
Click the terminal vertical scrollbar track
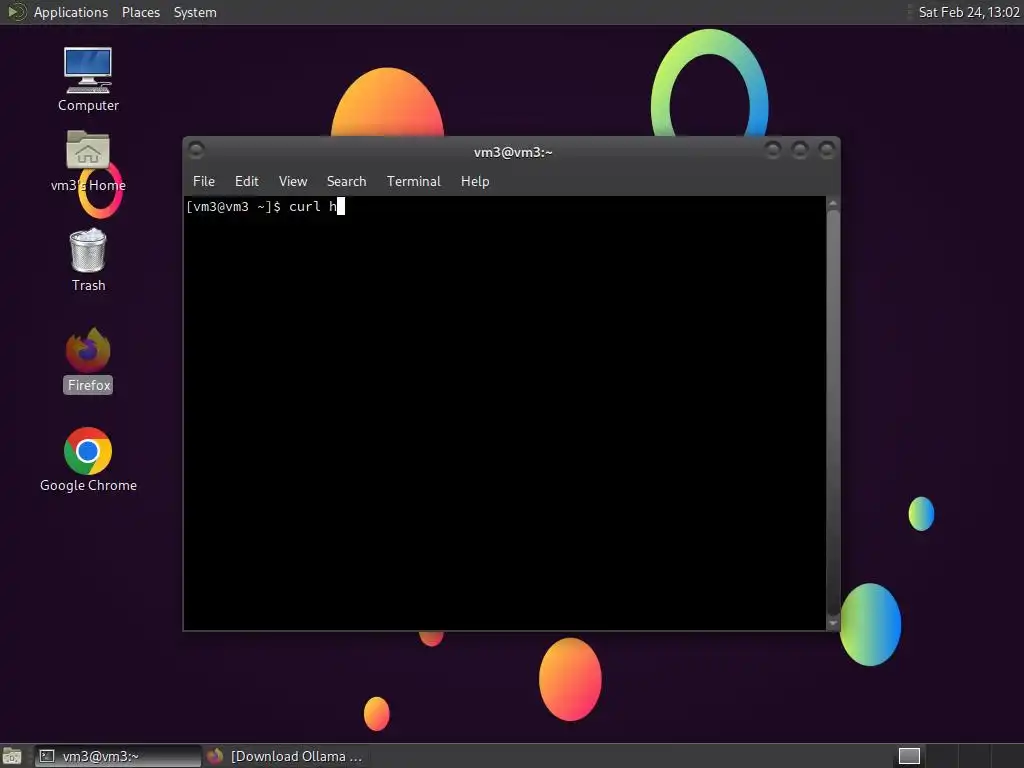[833, 413]
